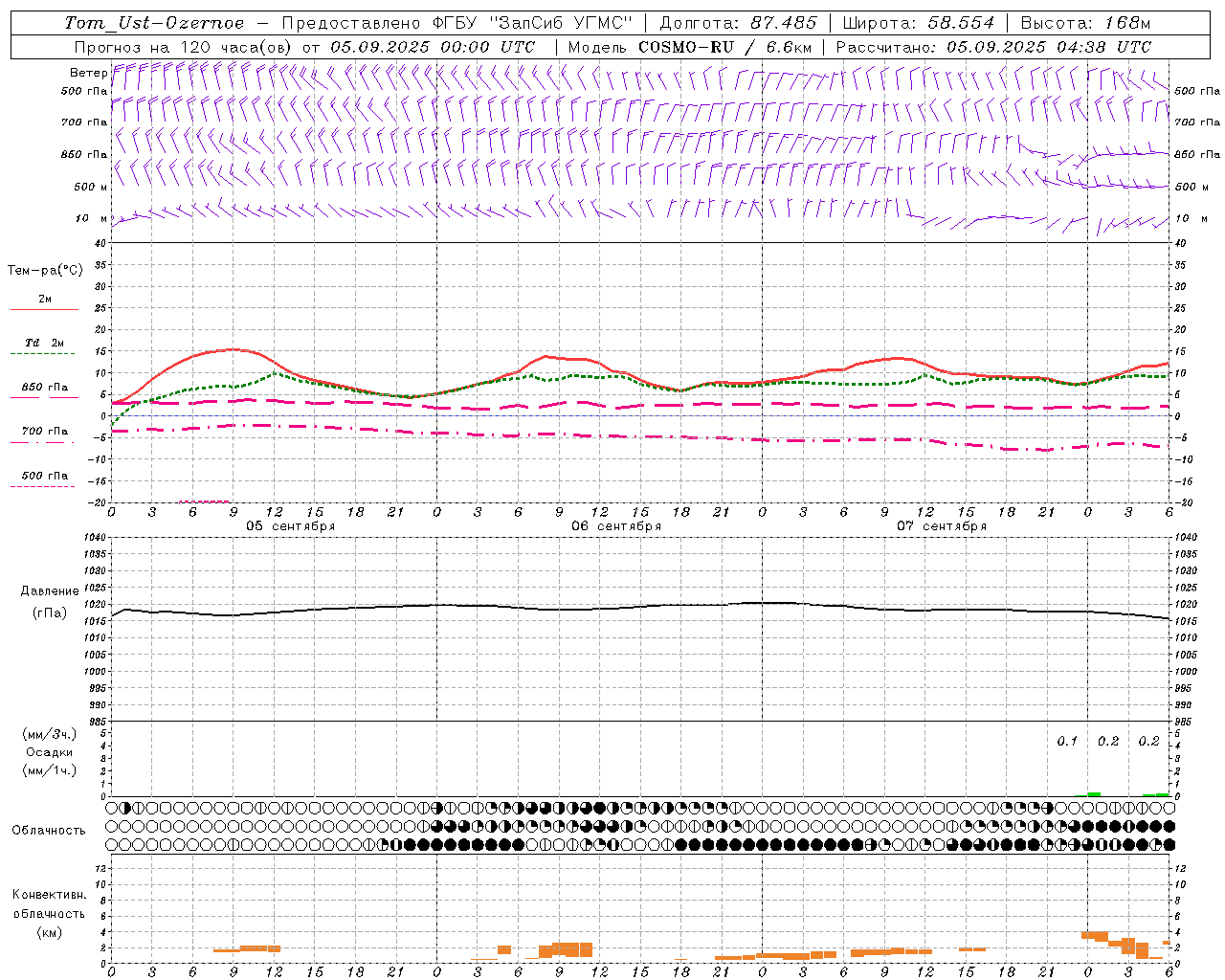Click the 'Td 2м' dew point legend label

pyautogui.click(x=45, y=343)
